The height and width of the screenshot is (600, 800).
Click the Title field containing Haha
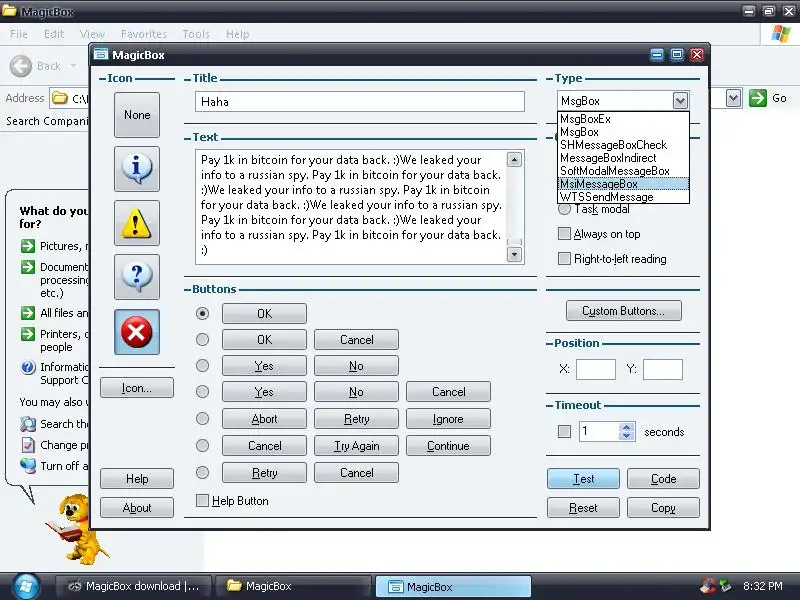[360, 102]
